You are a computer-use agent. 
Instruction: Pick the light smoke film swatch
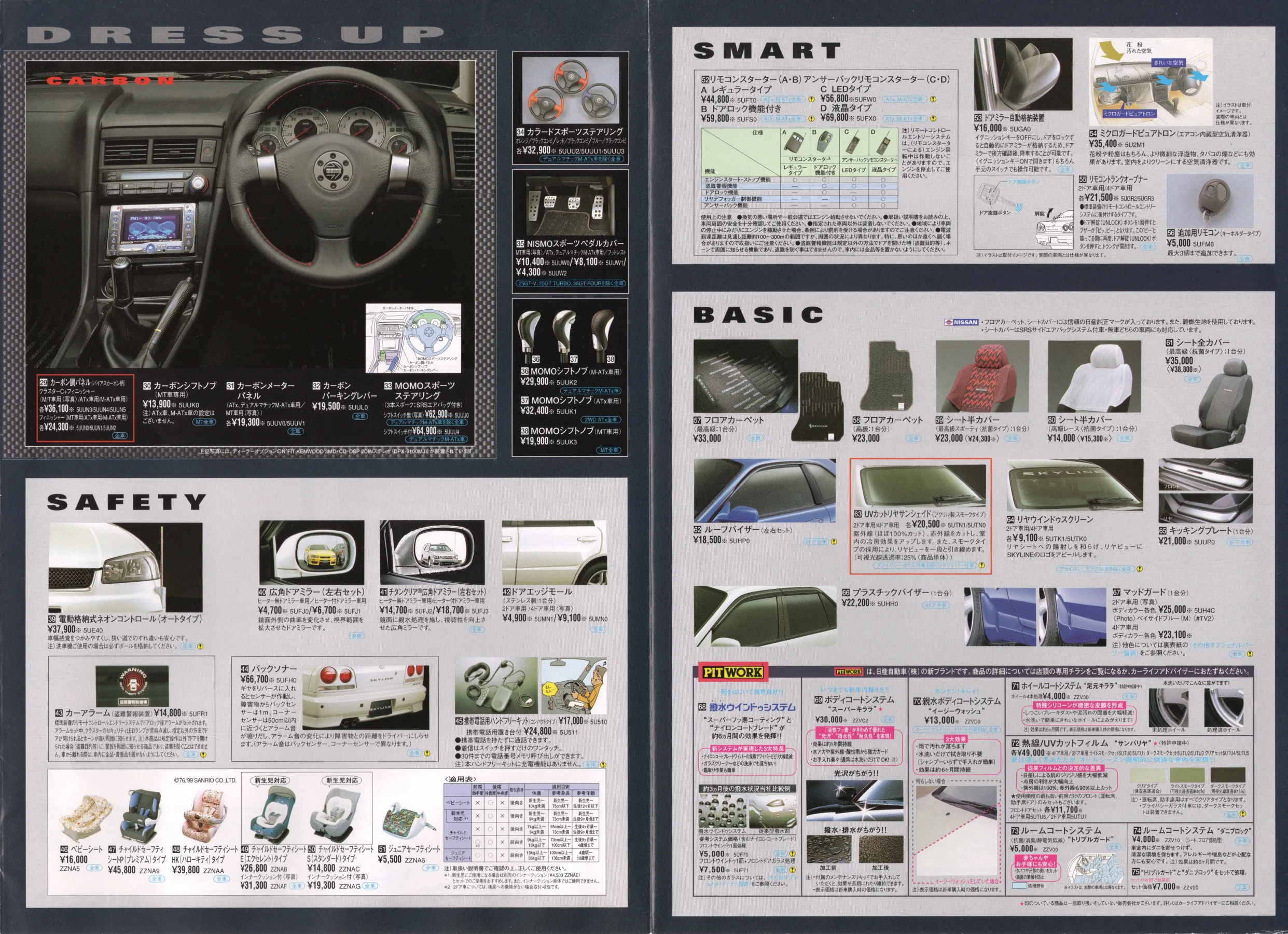coord(1187,775)
